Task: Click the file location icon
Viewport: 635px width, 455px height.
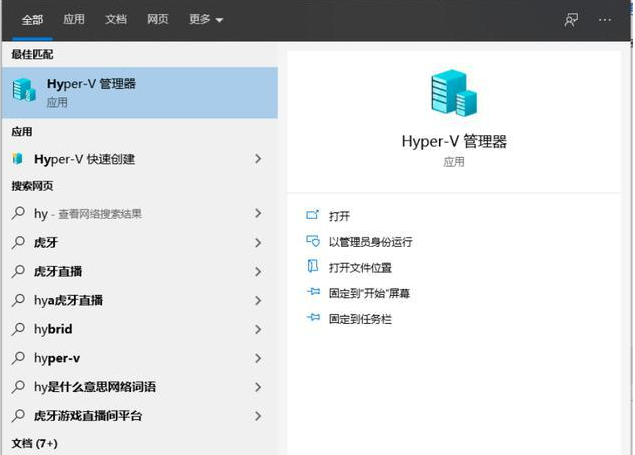Action: 313,266
